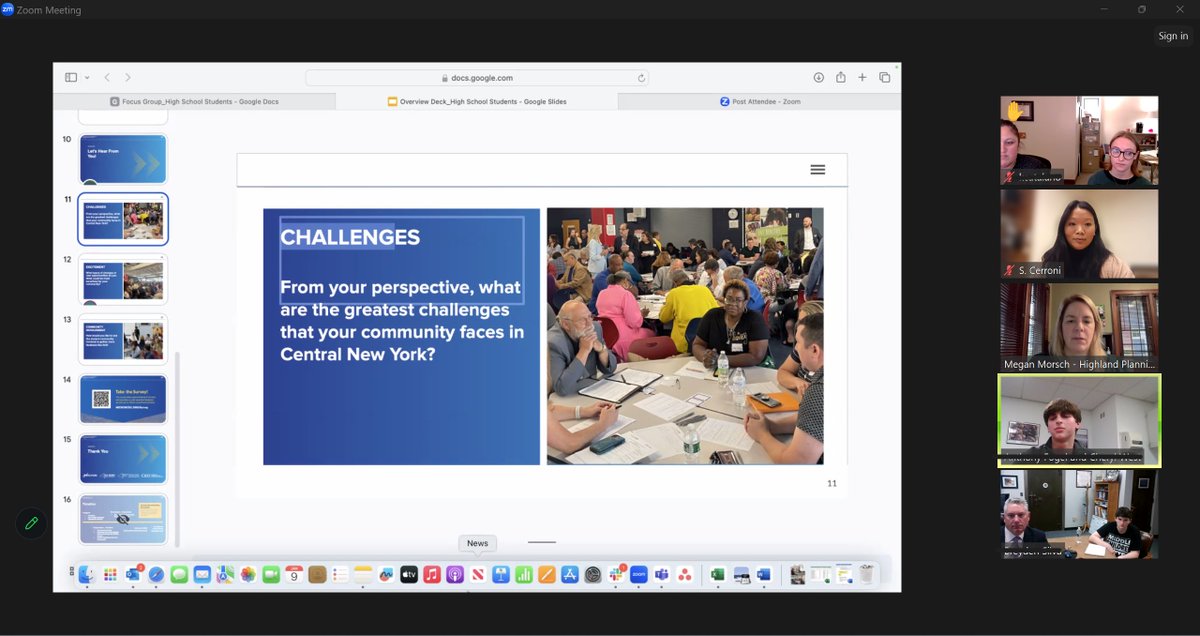Open the sidebar options dropdown arrow
The image size is (1200, 636).
click(x=87, y=77)
